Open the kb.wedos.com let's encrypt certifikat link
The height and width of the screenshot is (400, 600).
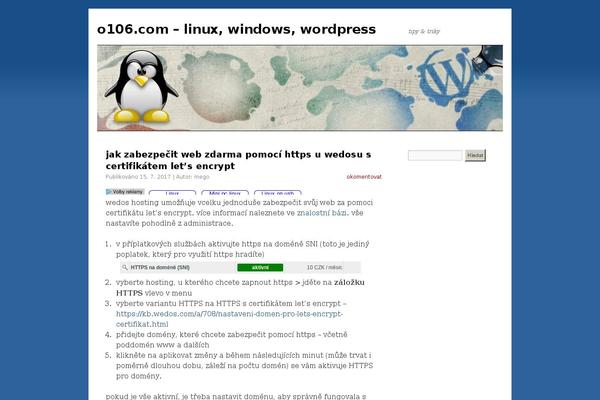point(229,319)
